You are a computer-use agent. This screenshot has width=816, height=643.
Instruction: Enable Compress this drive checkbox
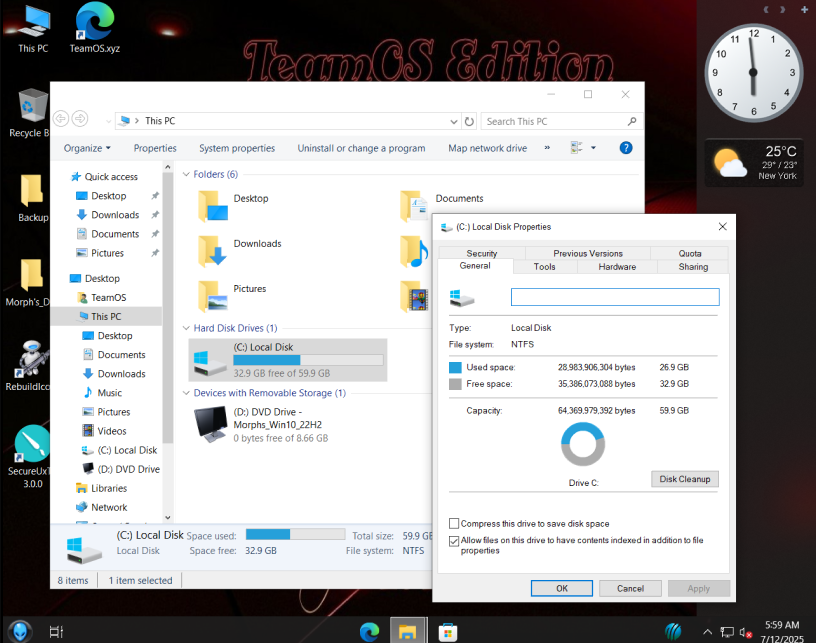pyautogui.click(x=454, y=523)
